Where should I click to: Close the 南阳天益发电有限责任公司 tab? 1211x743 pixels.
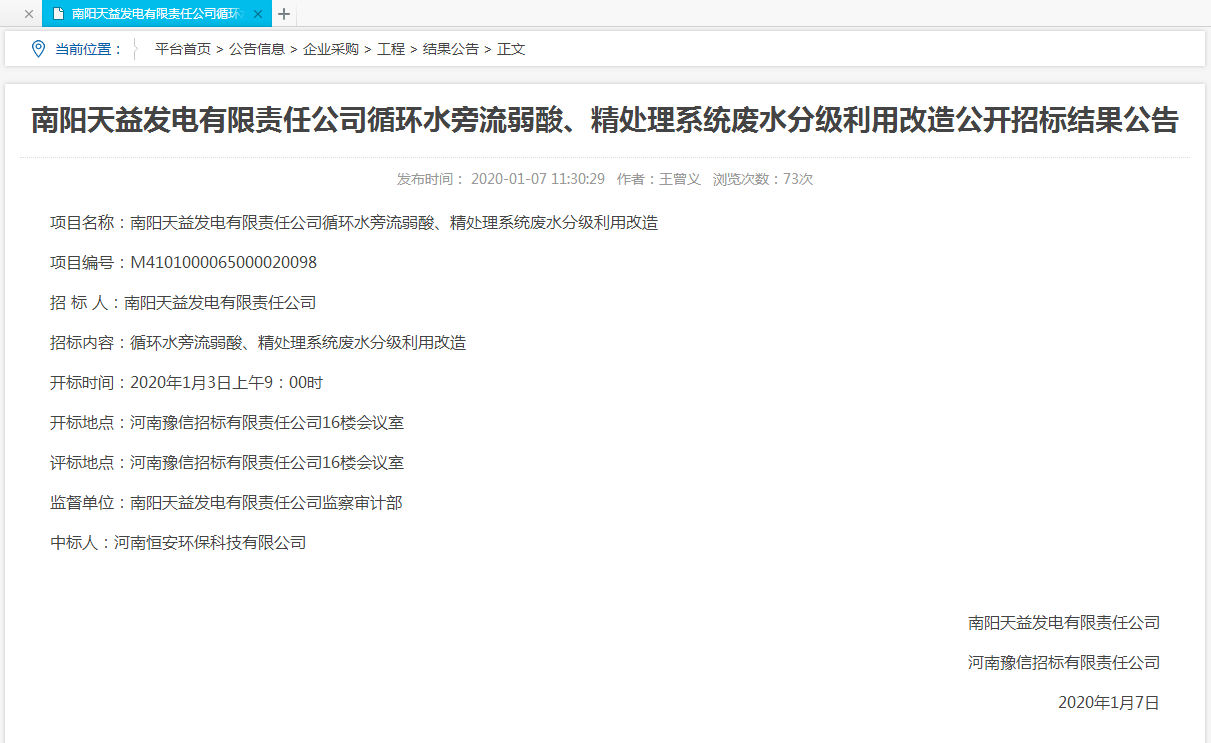point(258,14)
